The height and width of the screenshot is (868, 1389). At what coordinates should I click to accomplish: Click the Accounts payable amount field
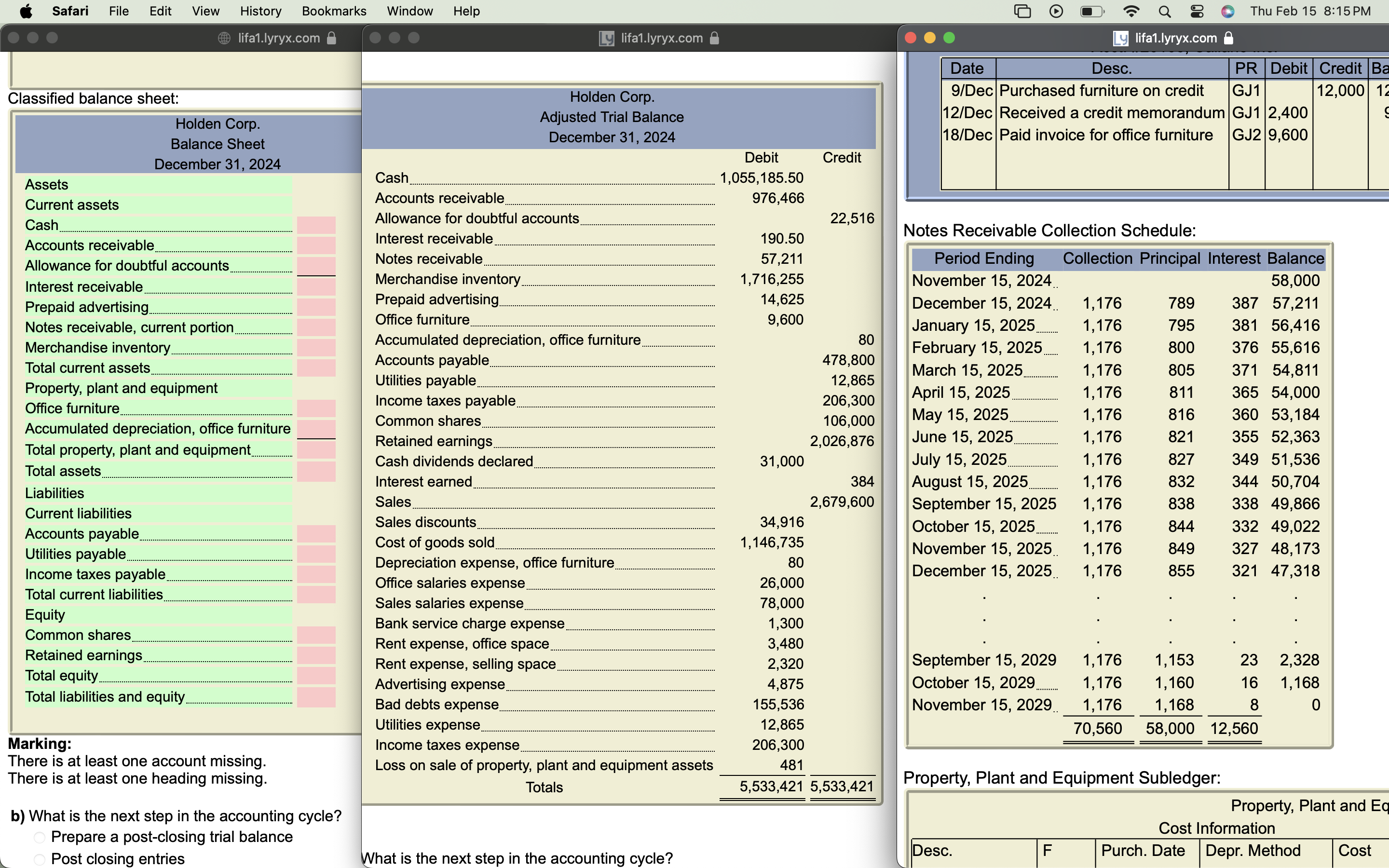(316, 534)
